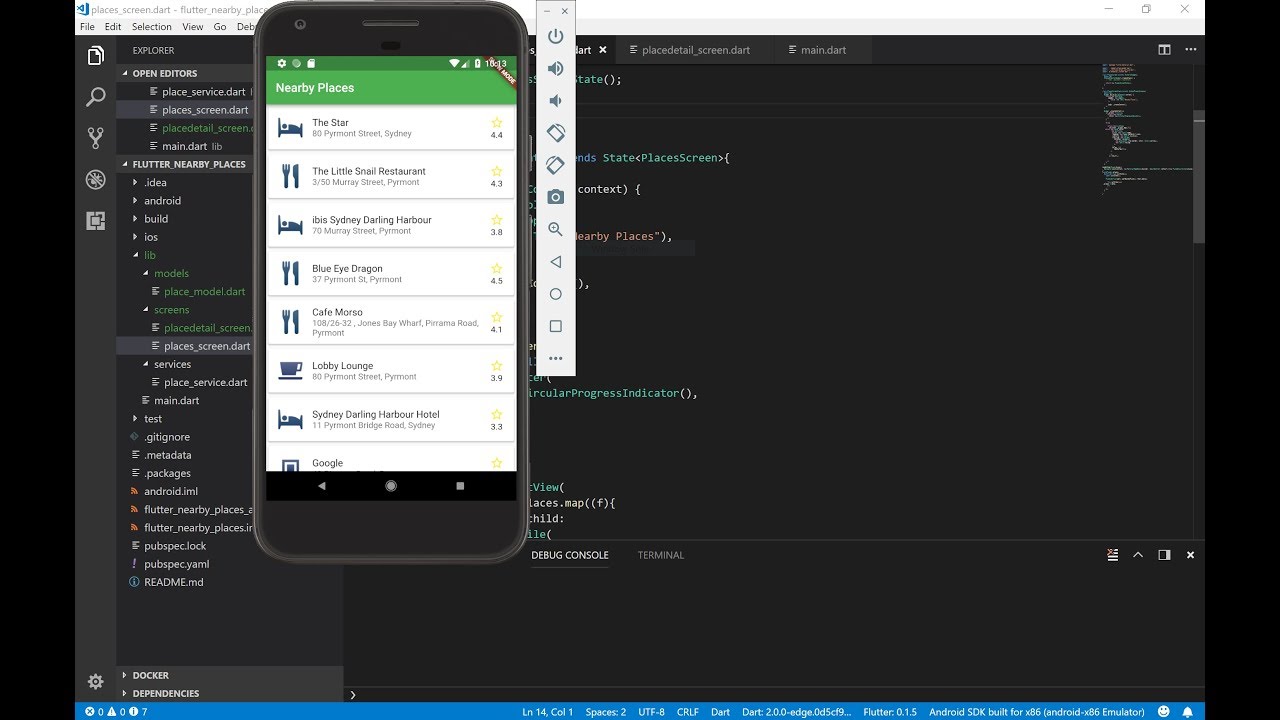The image size is (1280, 720).
Task: Rotate the emulator right
Action: pyautogui.click(x=556, y=165)
